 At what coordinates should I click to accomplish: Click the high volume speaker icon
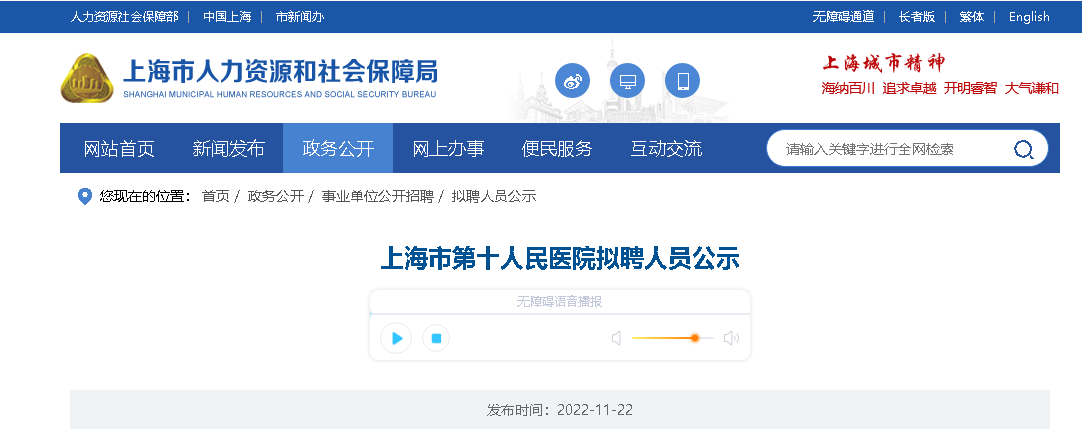pyautogui.click(x=731, y=338)
